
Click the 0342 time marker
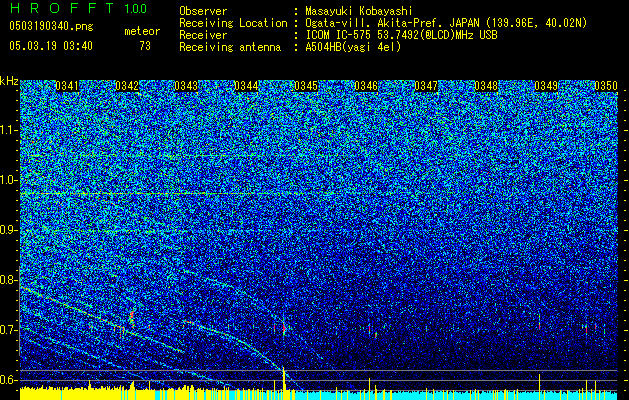pos(127,86)
